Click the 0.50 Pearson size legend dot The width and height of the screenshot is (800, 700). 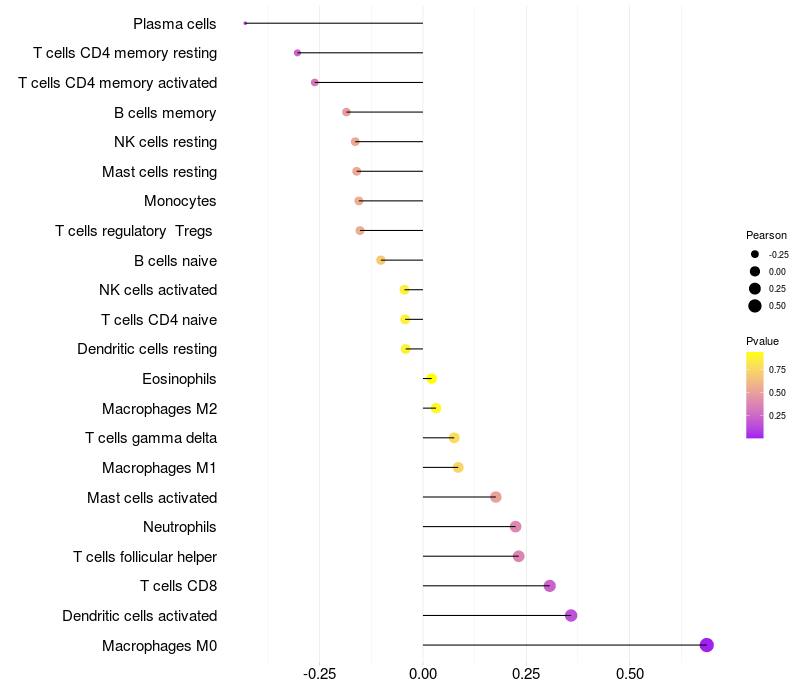(755, 306)
